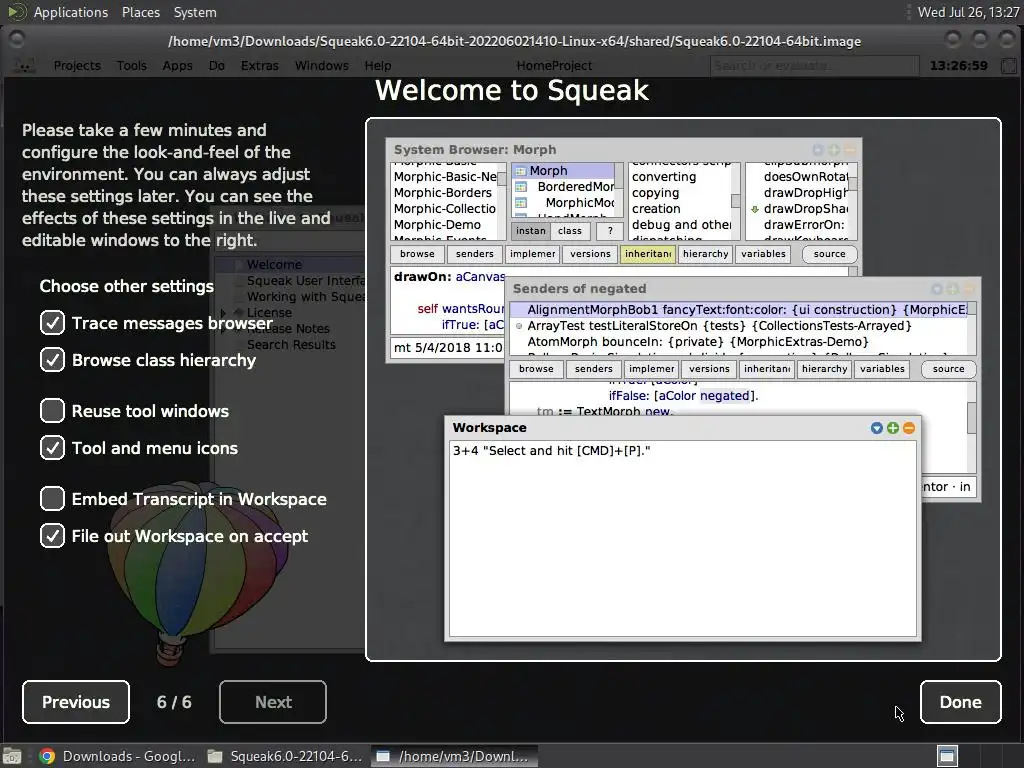The width and height of the screenshot is (1024, 768).
Task: Click senders button in System Browser
Action: [x=475, y=254]
